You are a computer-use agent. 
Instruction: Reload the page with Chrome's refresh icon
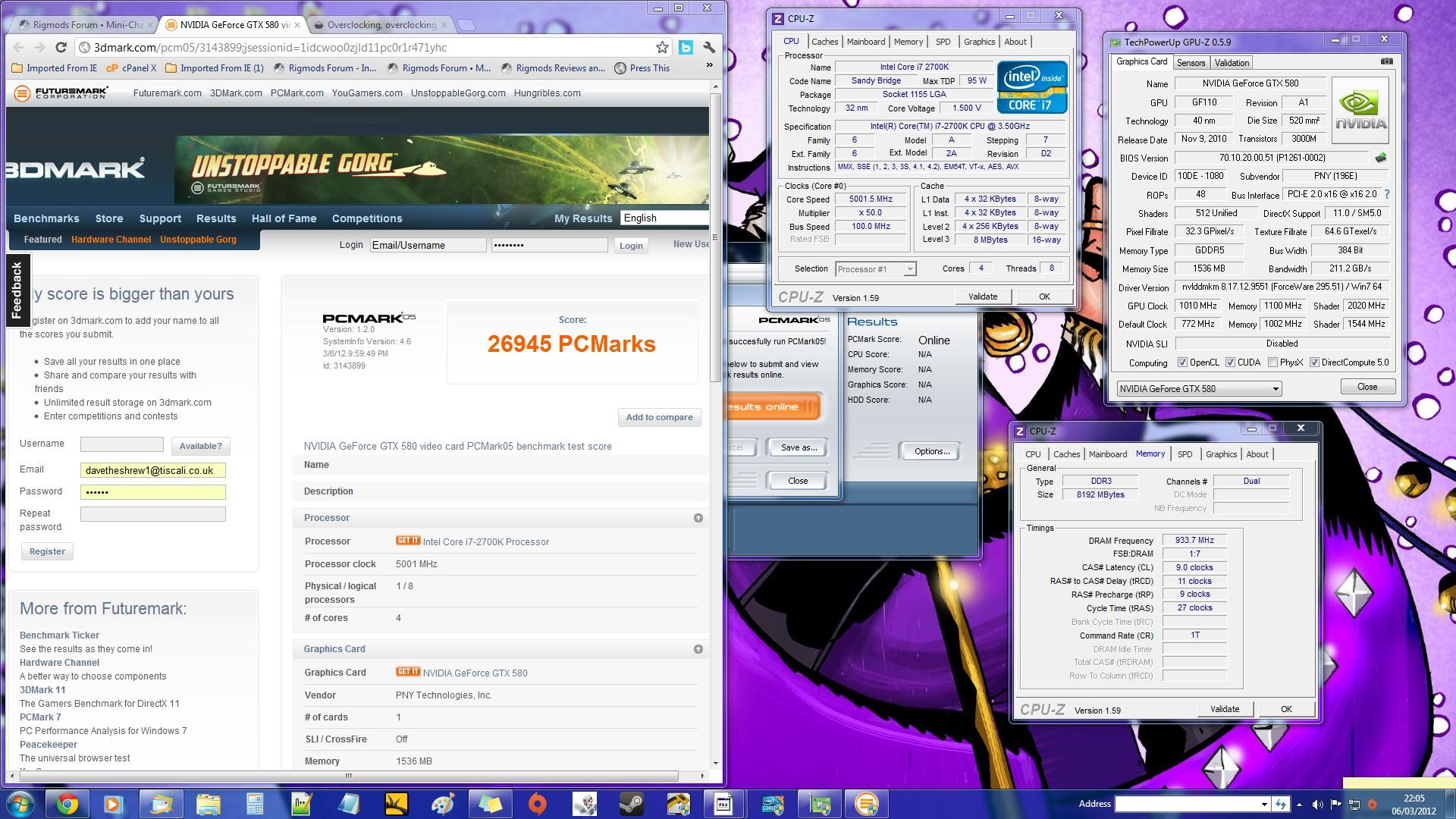tap(61, 47)
